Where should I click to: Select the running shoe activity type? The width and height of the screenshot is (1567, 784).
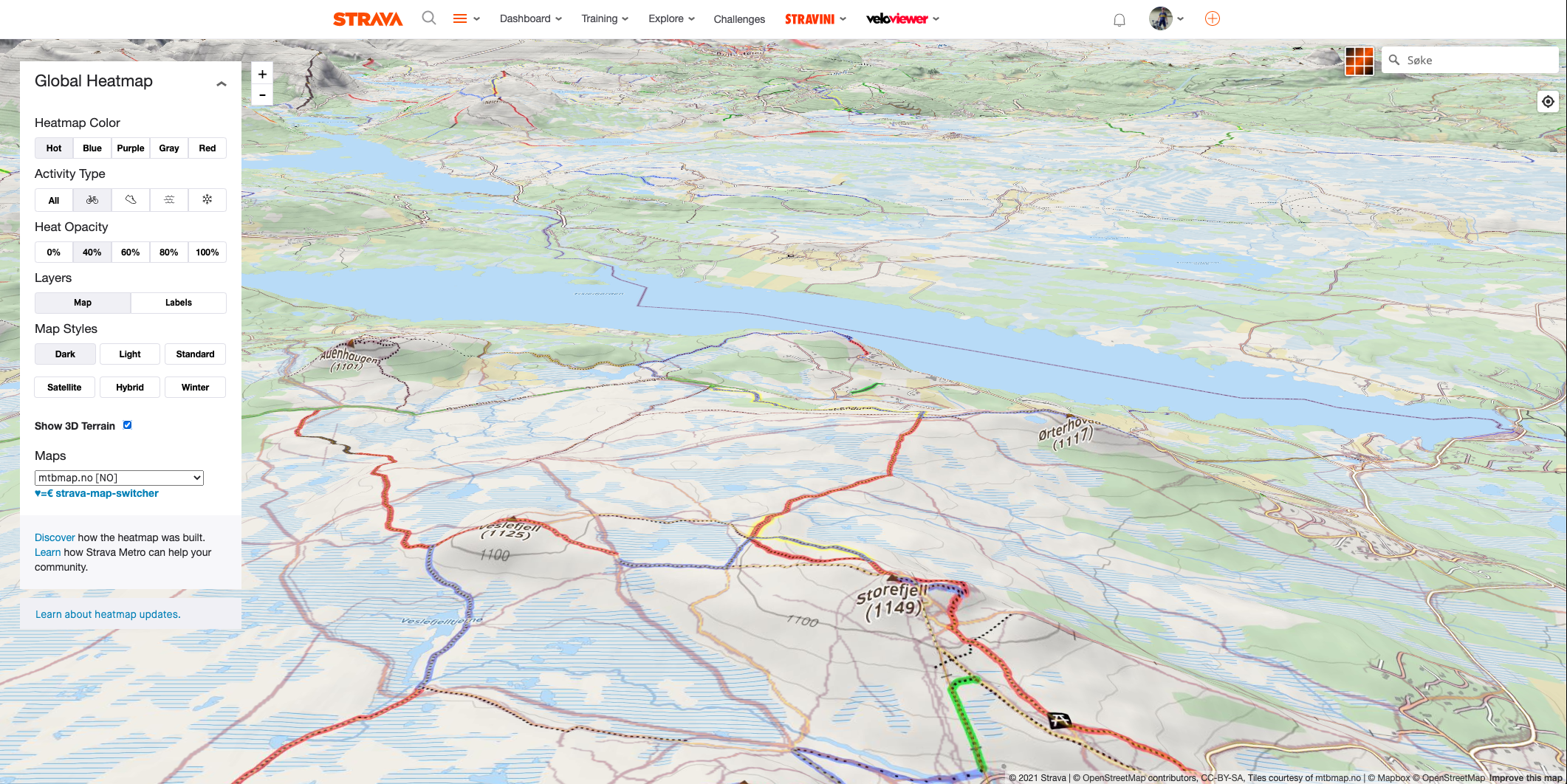click(131, 200)
